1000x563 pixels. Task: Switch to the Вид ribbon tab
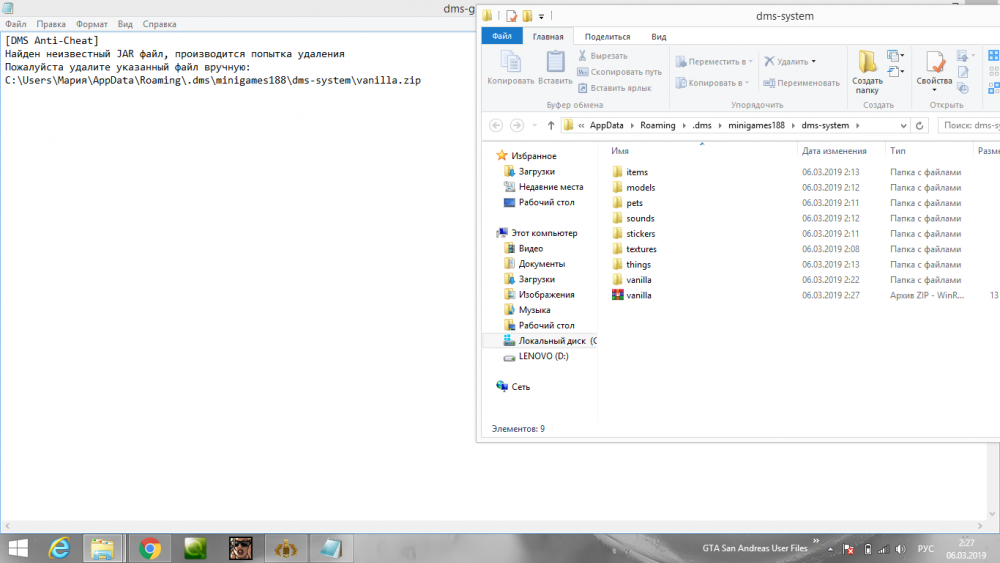click(x=659, y=36)
